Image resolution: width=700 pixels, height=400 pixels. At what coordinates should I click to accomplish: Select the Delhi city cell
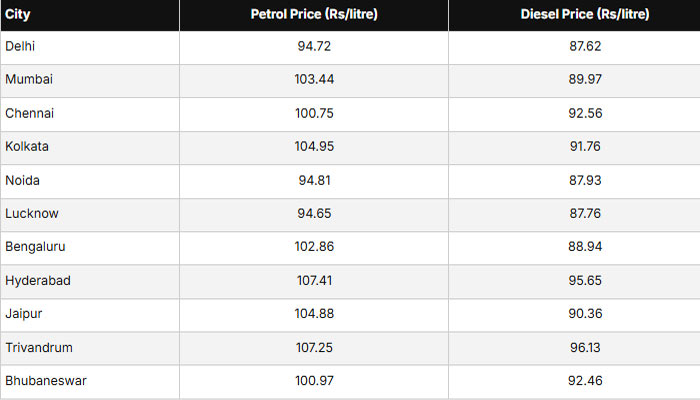(21, 47)
